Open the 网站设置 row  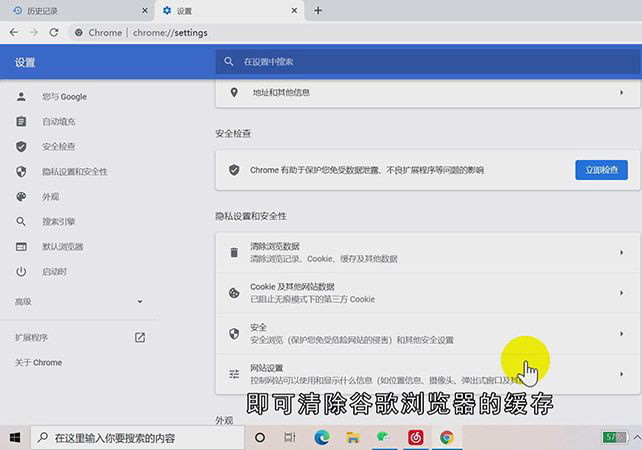click(x=427, y=374)
